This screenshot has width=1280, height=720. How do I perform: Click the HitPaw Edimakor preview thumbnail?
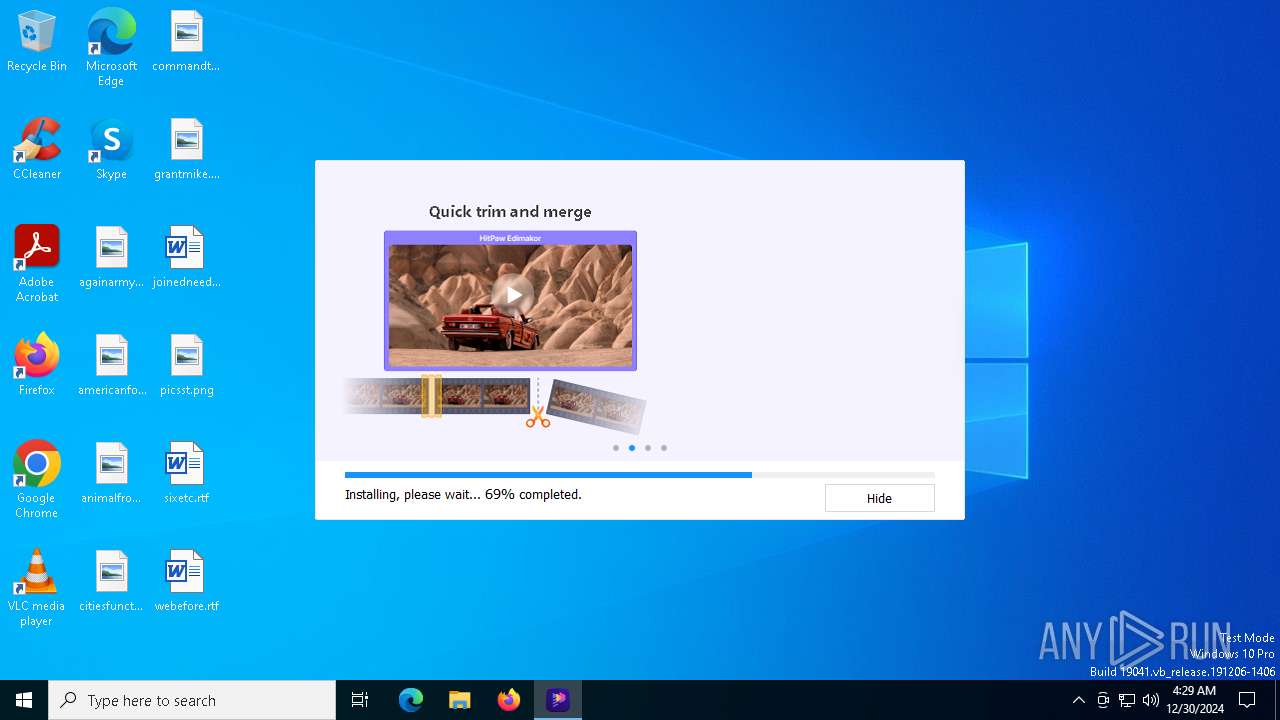(510, 301)
